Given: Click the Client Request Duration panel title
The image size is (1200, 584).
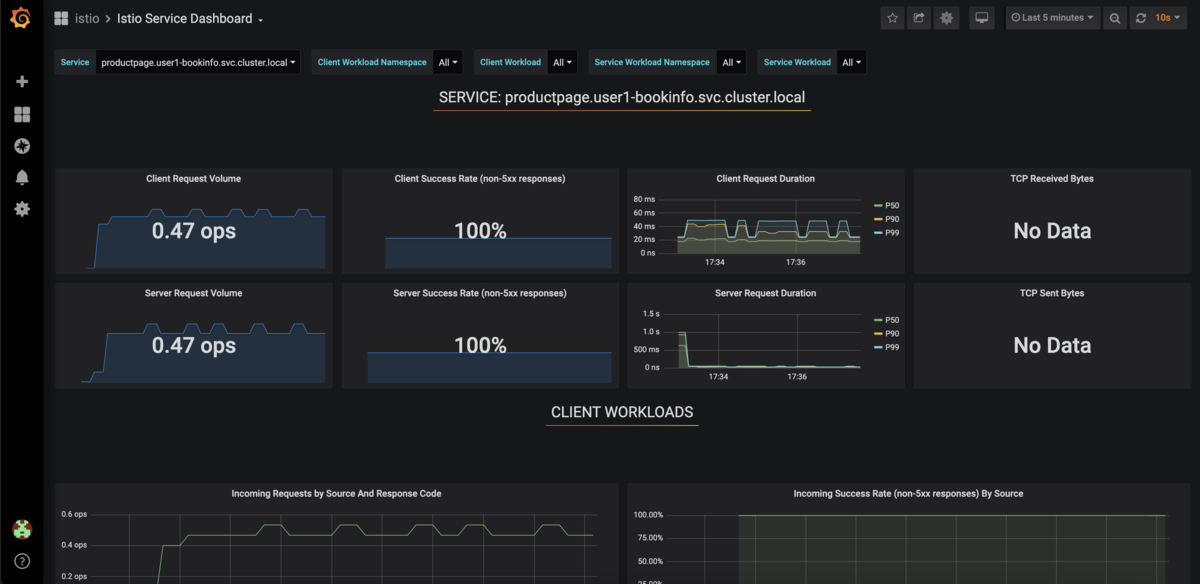Looking at the screenshot, I should tap(766, 179).
